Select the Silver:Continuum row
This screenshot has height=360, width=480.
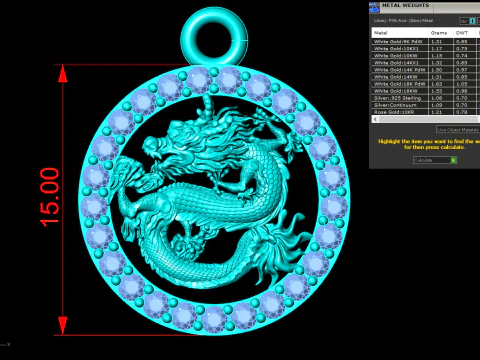click(426, 105)
